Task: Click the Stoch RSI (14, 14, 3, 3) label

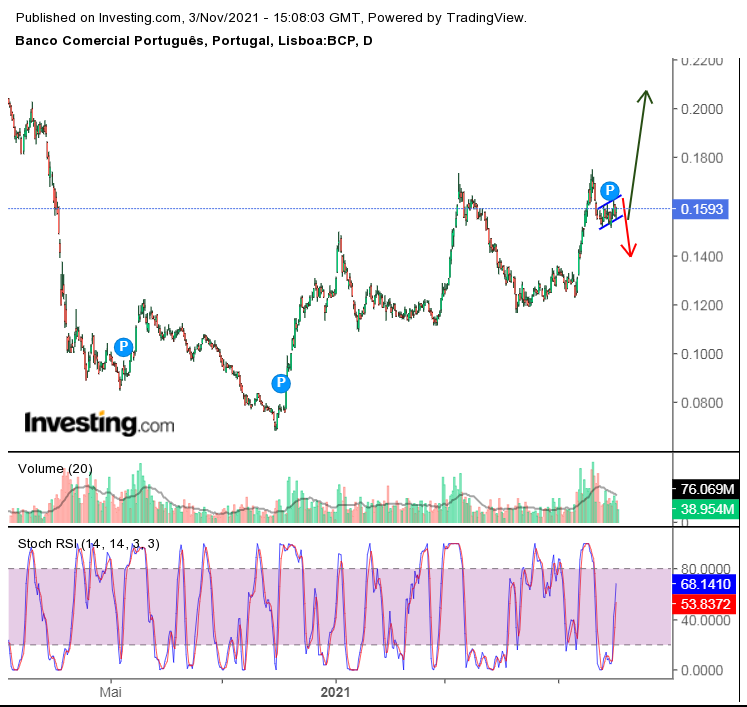Action: (x=89, y=544)
